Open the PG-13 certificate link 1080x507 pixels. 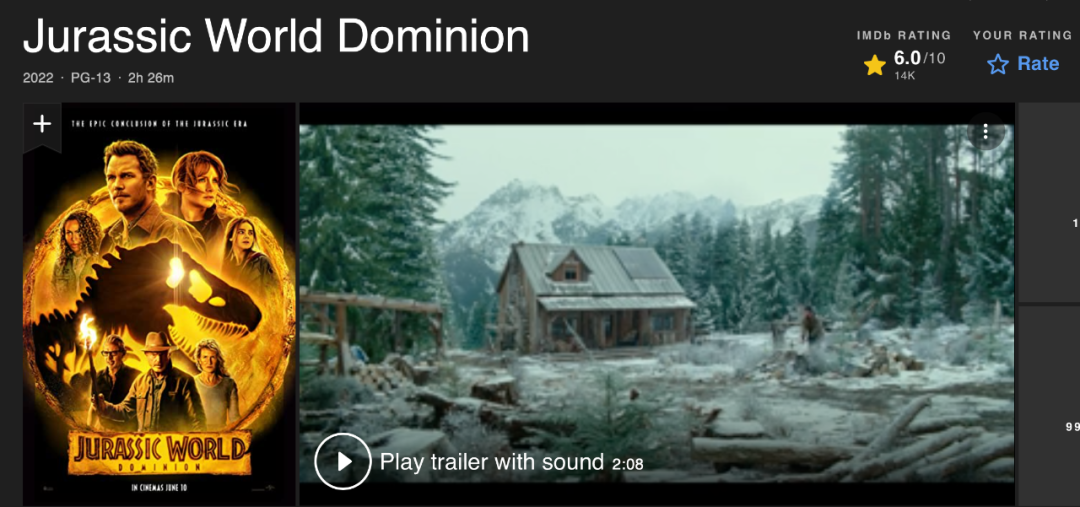coord(90,78)
